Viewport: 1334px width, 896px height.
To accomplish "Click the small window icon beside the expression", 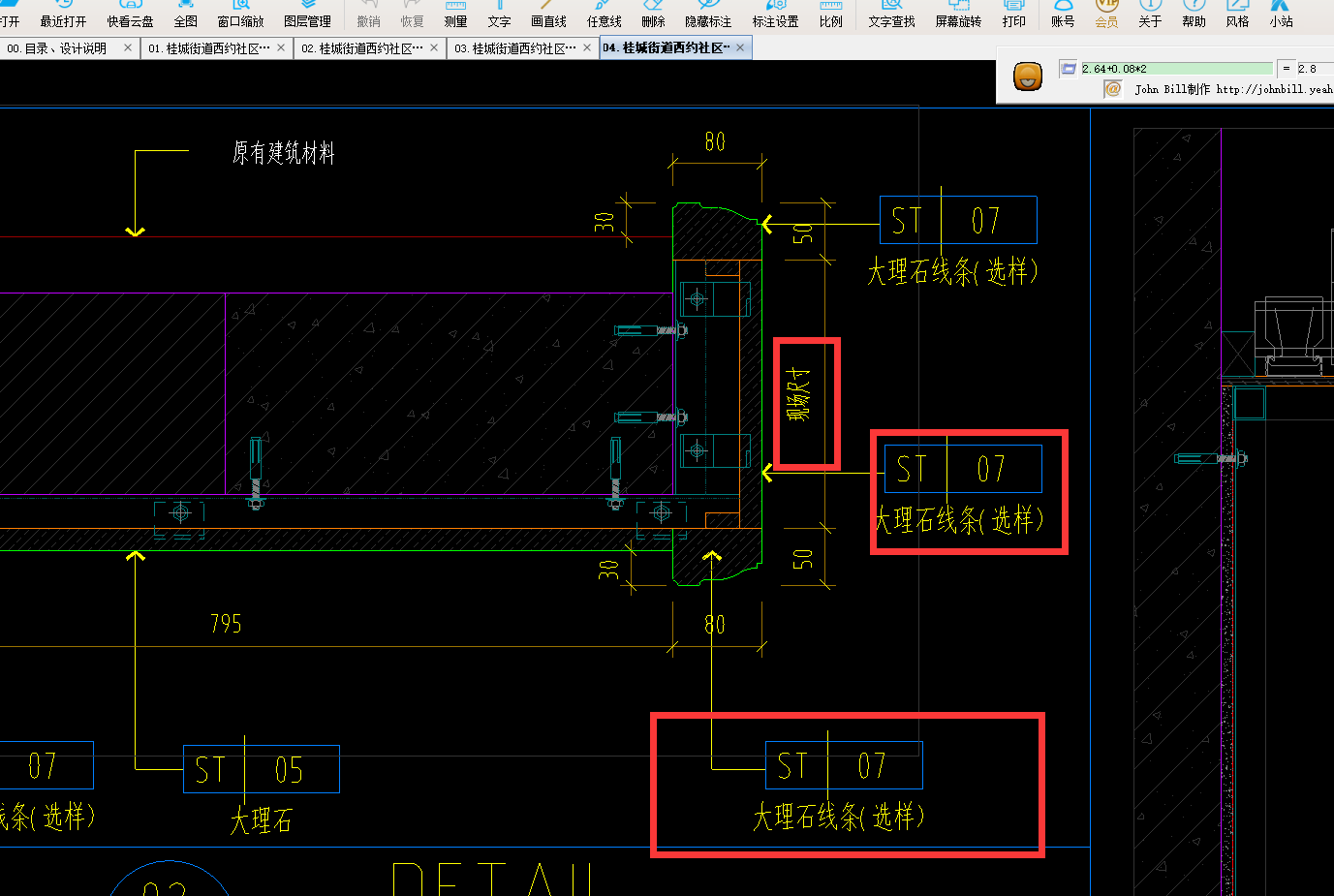I will [x=1069, y=68].
